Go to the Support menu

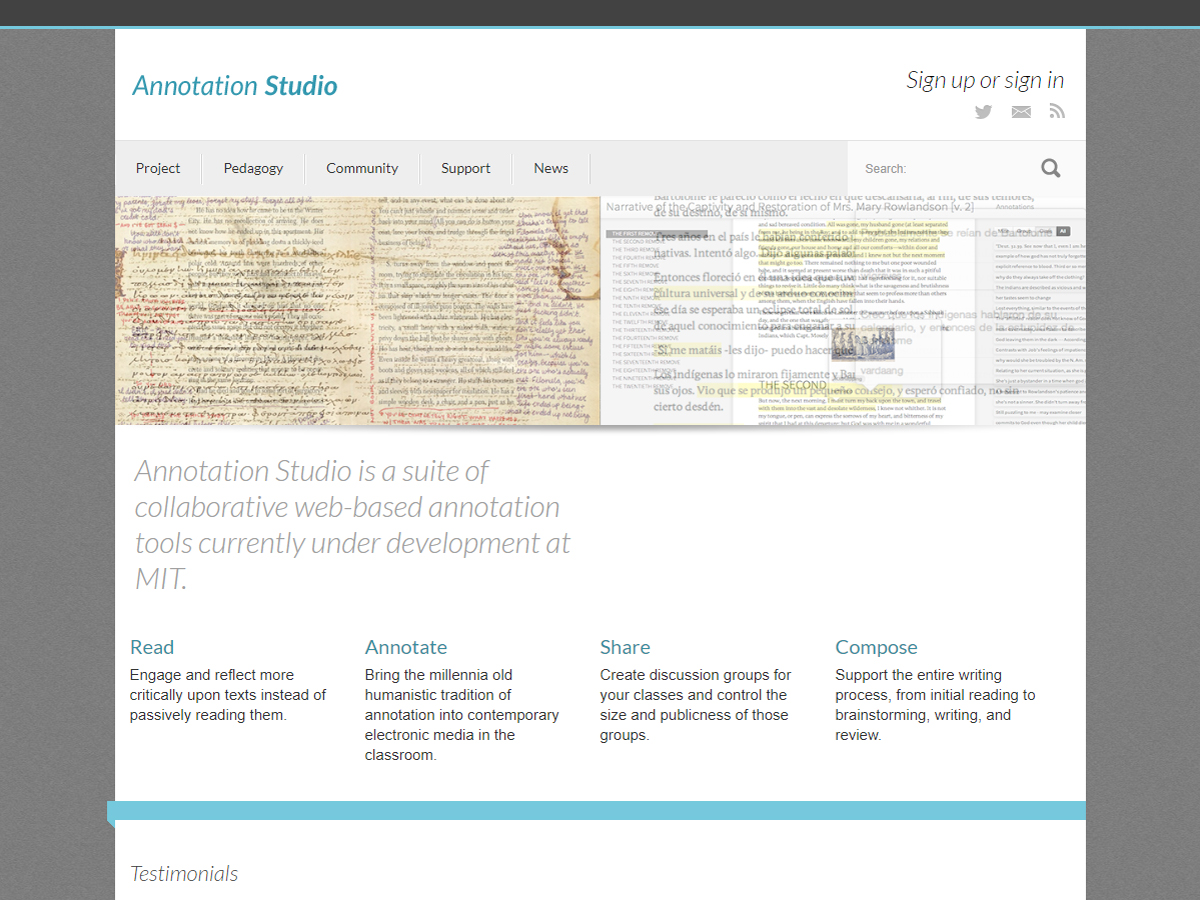click(466, 168)
